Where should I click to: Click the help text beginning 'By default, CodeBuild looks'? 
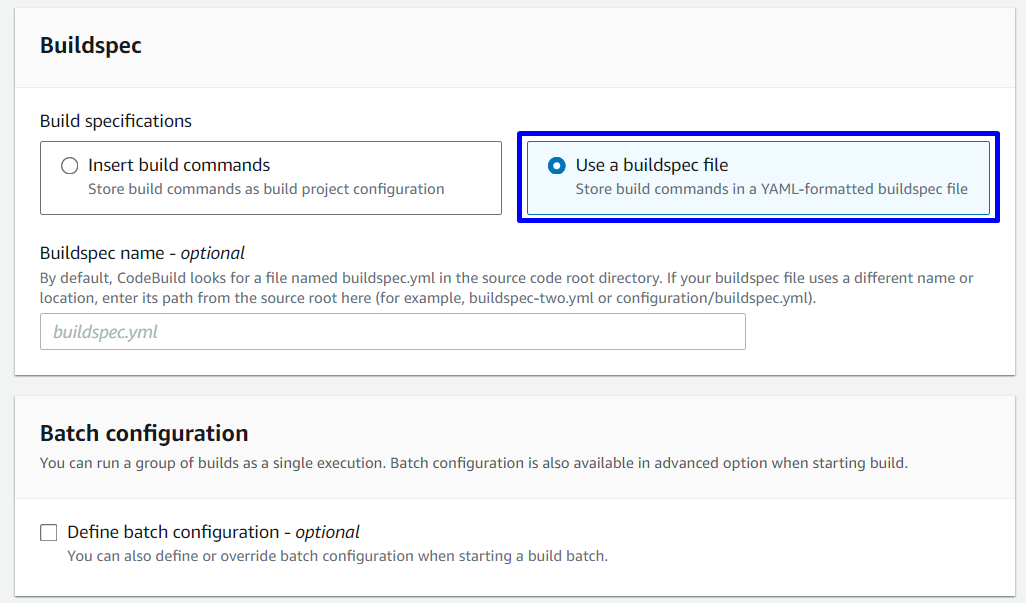tap(300, 278)
